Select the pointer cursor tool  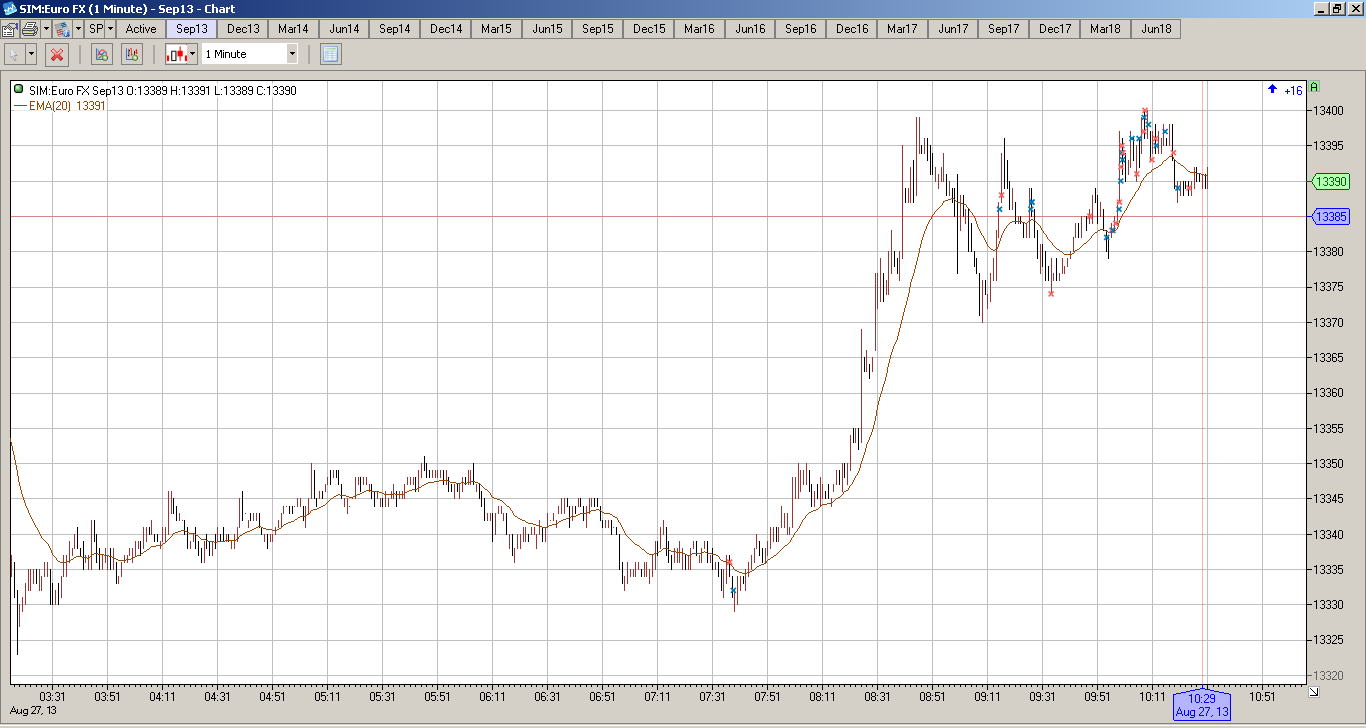point(14,54)
